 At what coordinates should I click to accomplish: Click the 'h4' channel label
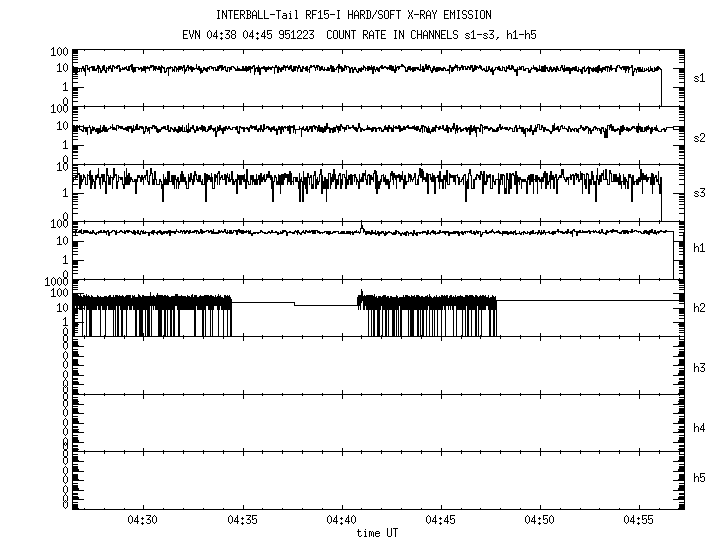[699, 428]
